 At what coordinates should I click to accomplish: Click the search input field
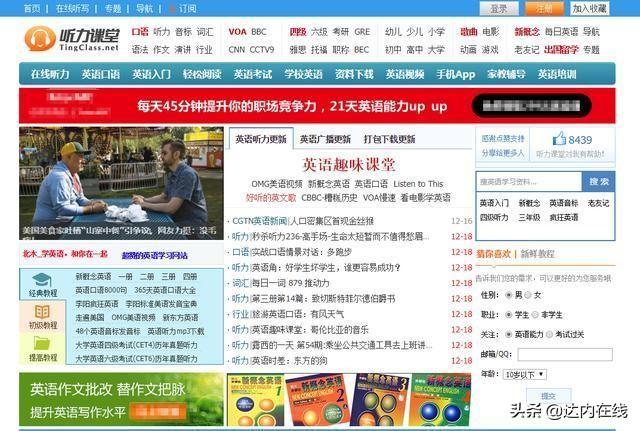click(529, 181)
